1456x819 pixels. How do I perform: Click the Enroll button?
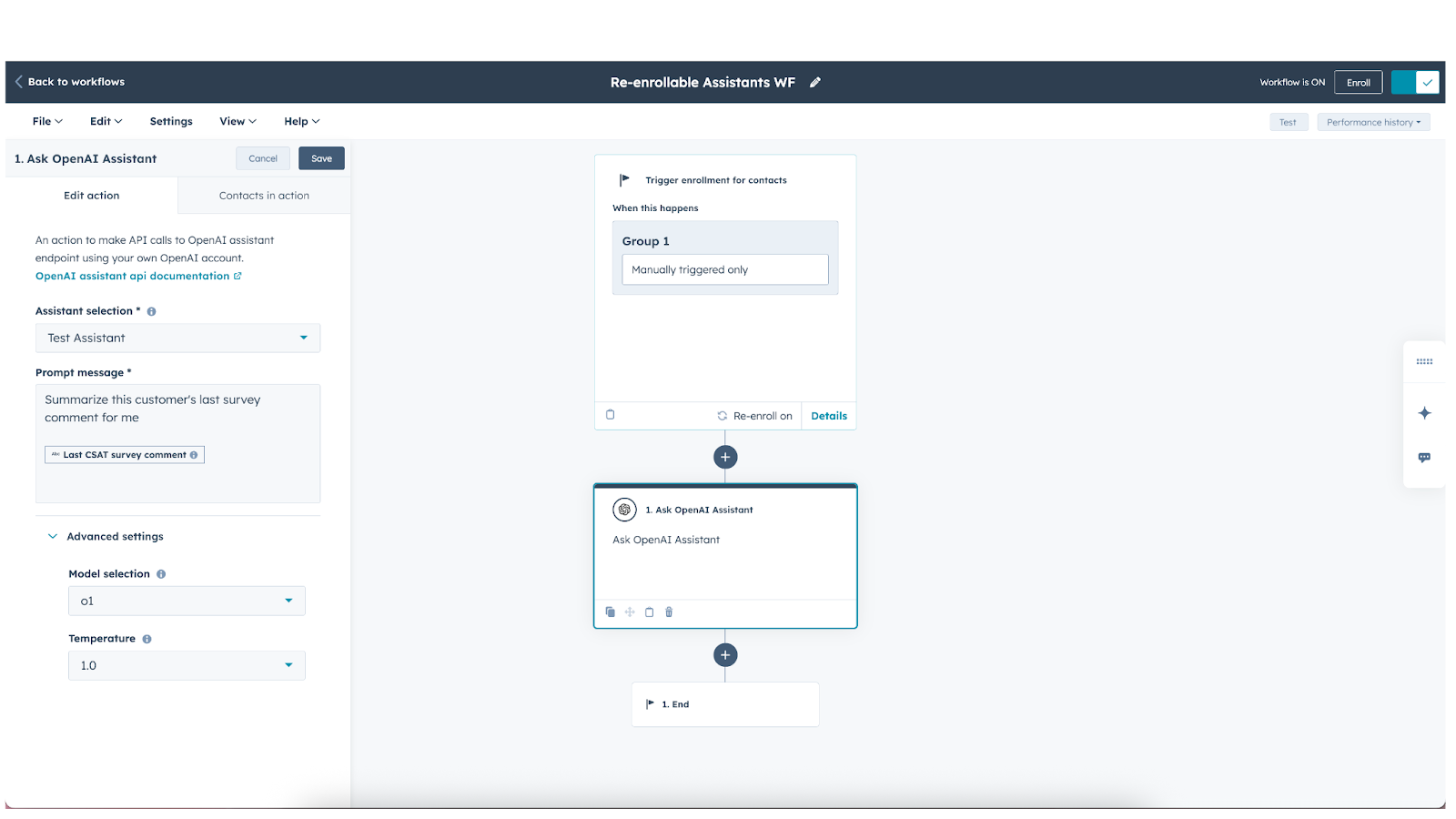tap(1358, 83)
